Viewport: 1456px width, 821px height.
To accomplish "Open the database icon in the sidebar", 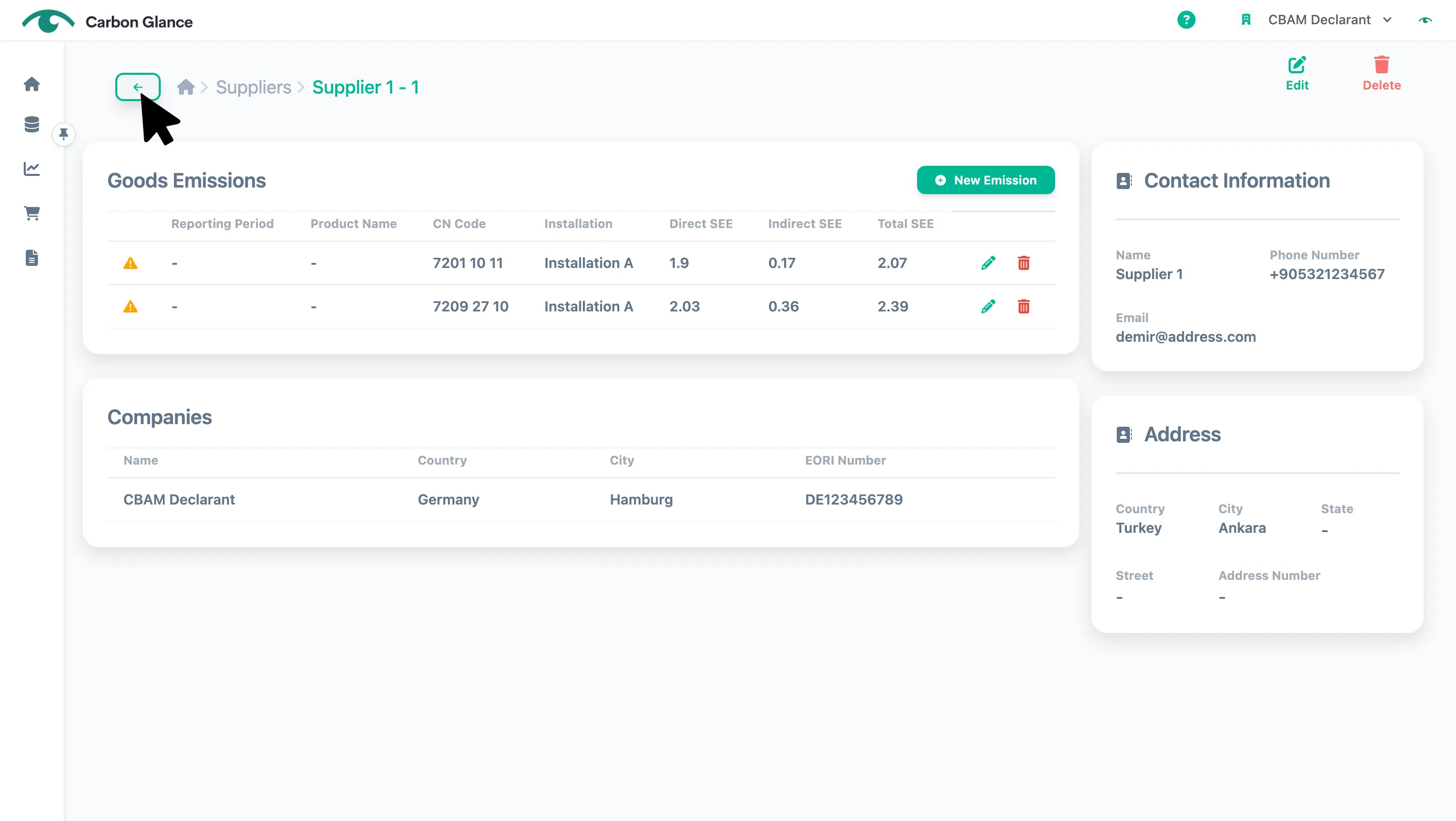I will point(32,124).
